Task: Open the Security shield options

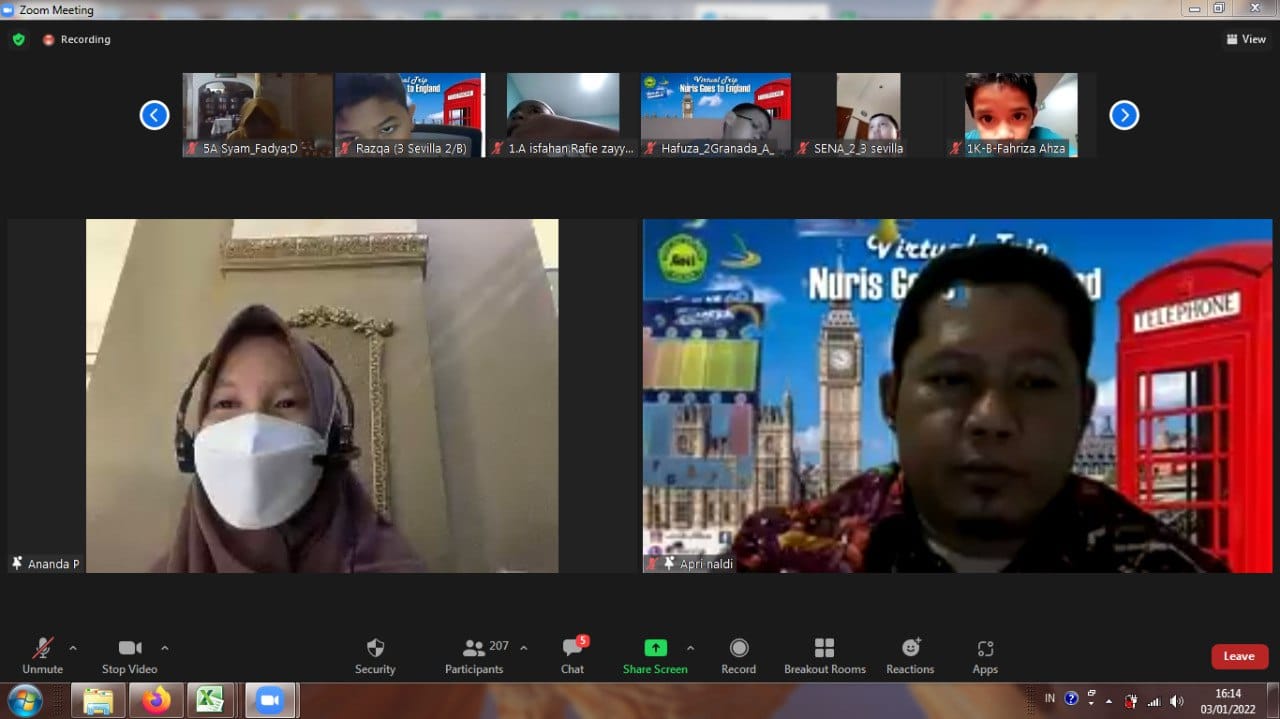Action: click(375, 655)
